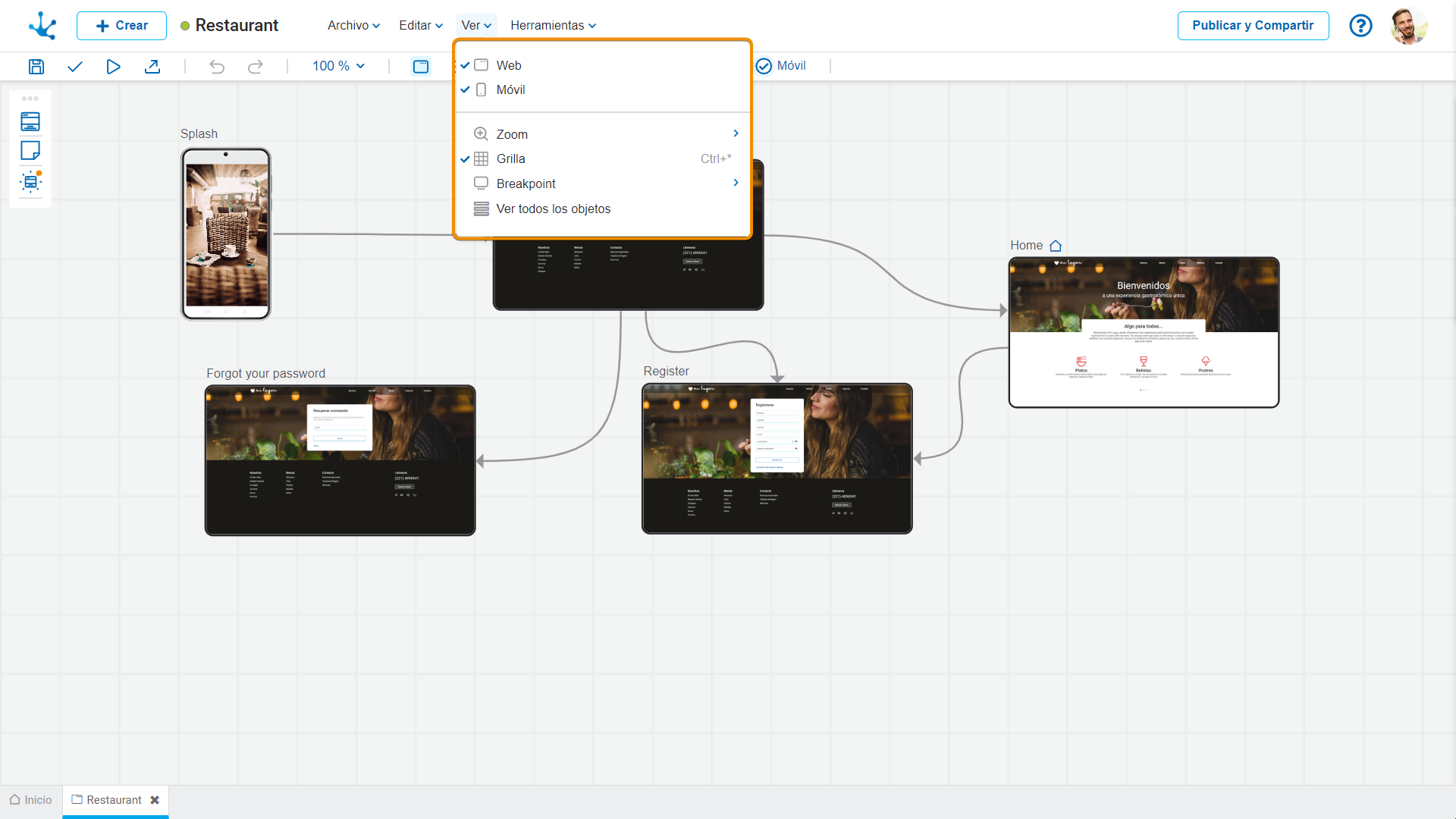Open the help question mark icon
This screenshot has height=819, width=1456.
pyautogui.click(x=1360, y=26)
